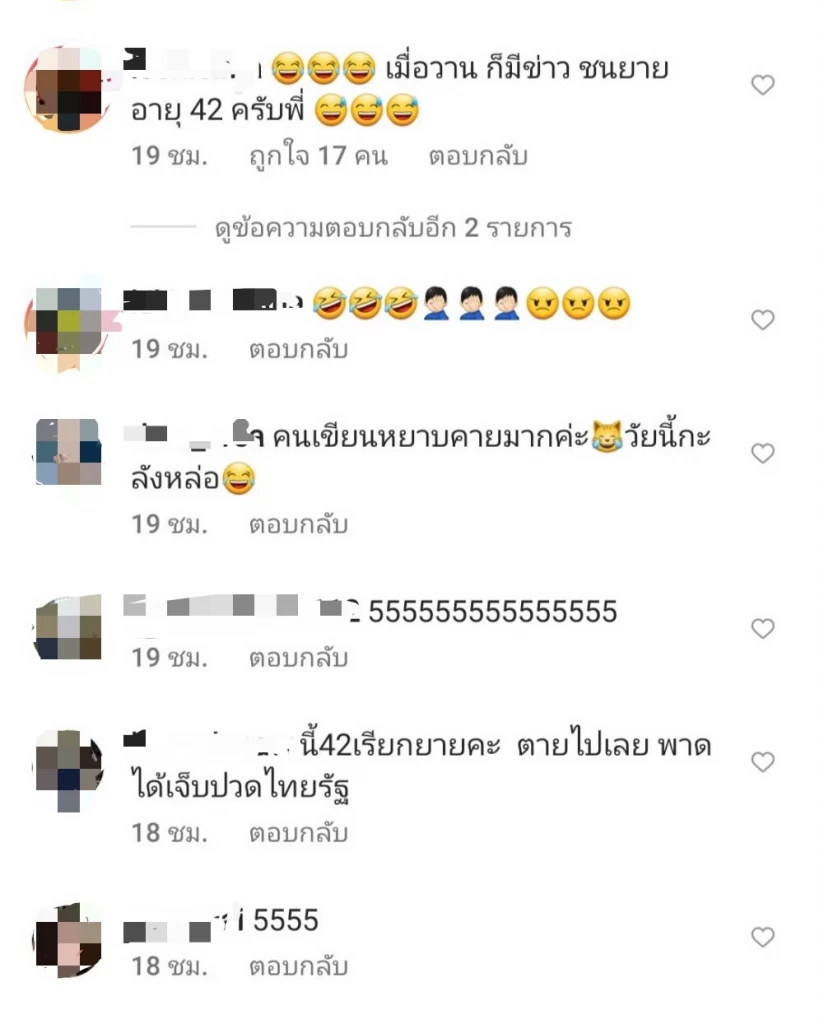Reply to the ชนยาย อายุ 42 comment
Screen dimensions: 819x1024
[477, 156]
